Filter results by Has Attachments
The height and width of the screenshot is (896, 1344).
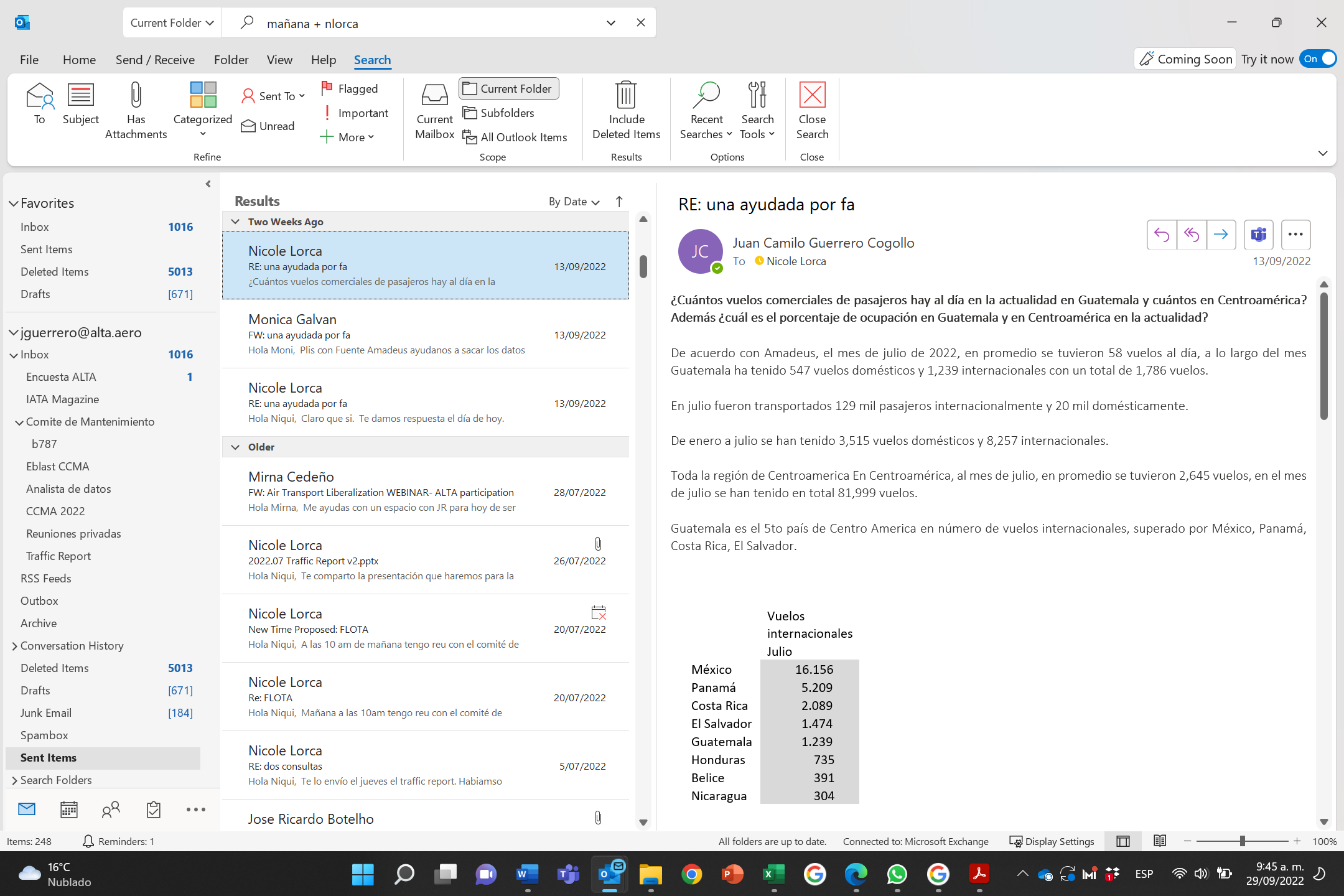point(136,111)
